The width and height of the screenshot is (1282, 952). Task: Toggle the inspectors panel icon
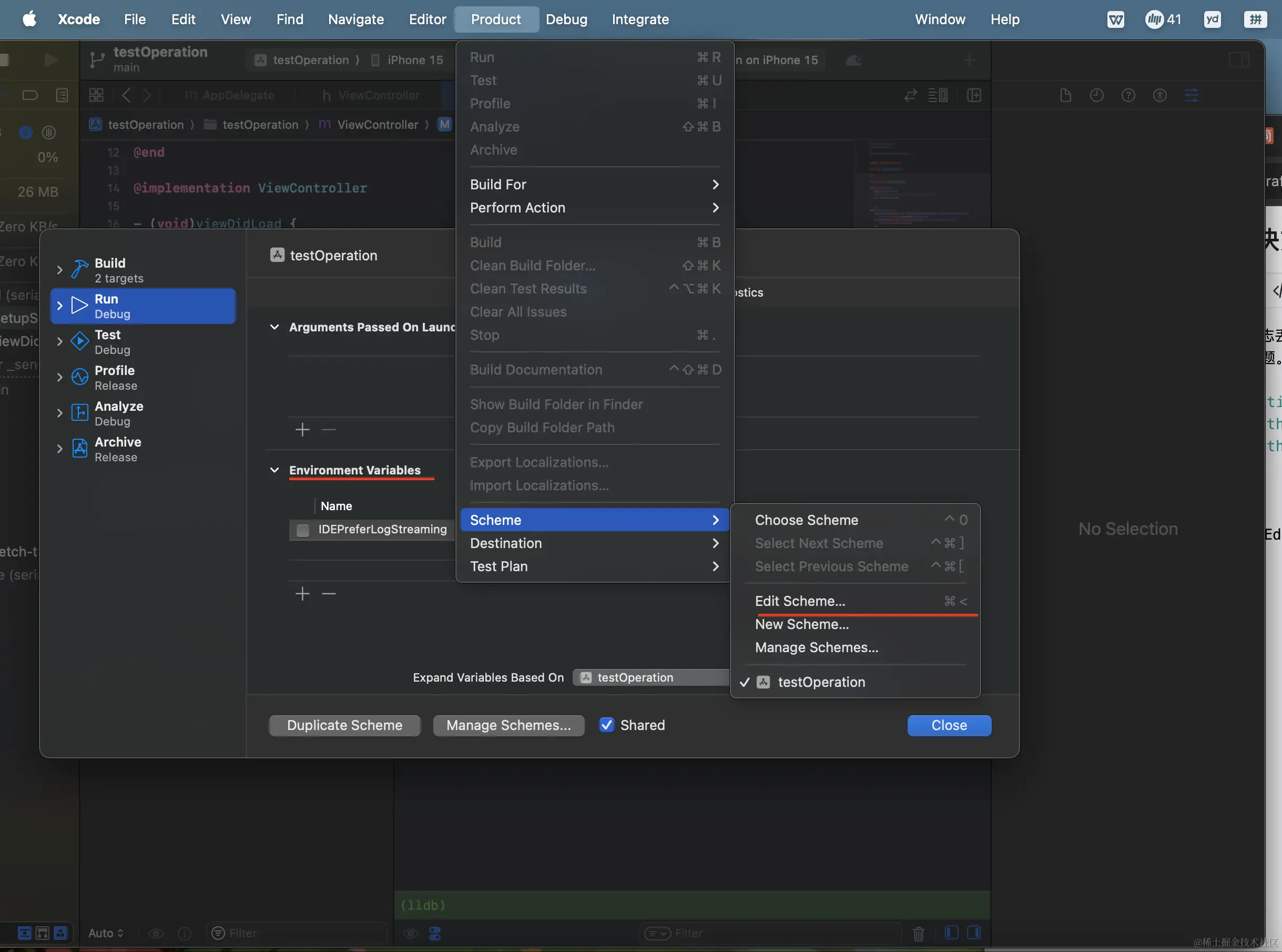click(x=1238, y=60)
